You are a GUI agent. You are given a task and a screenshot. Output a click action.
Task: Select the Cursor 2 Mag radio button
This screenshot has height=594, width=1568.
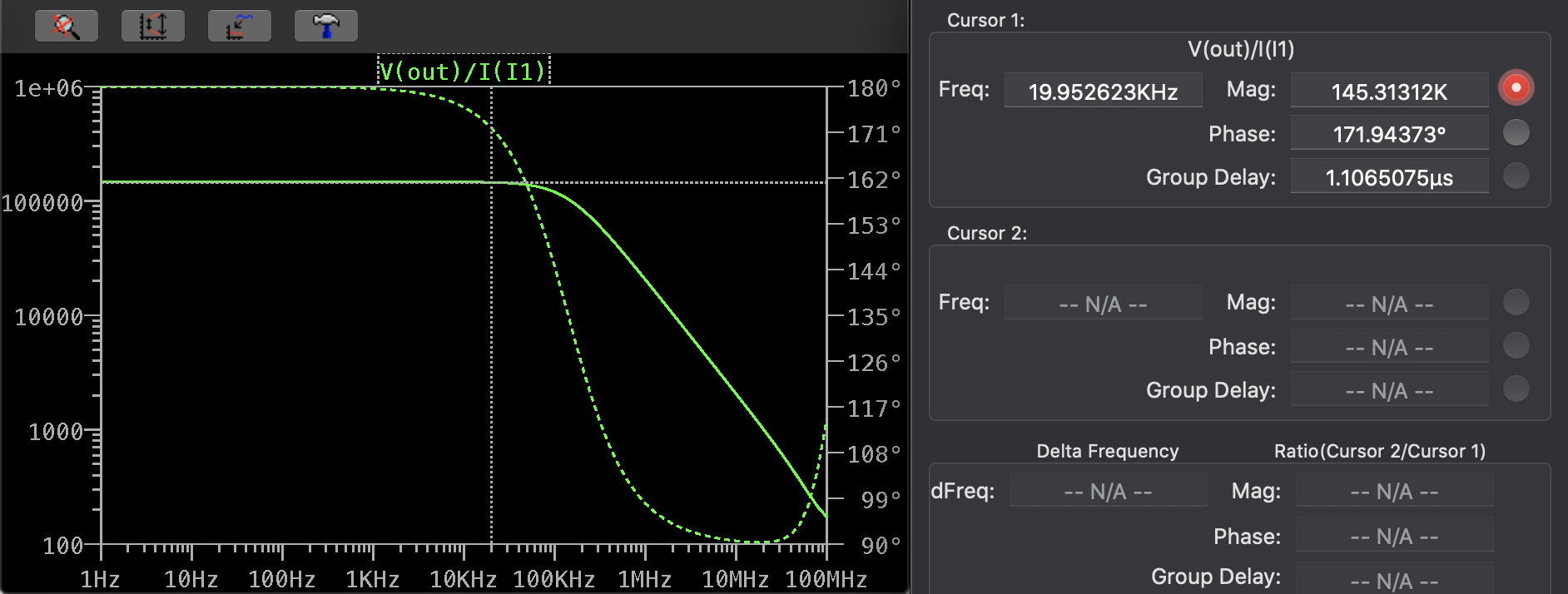(x=1516, y=302)
